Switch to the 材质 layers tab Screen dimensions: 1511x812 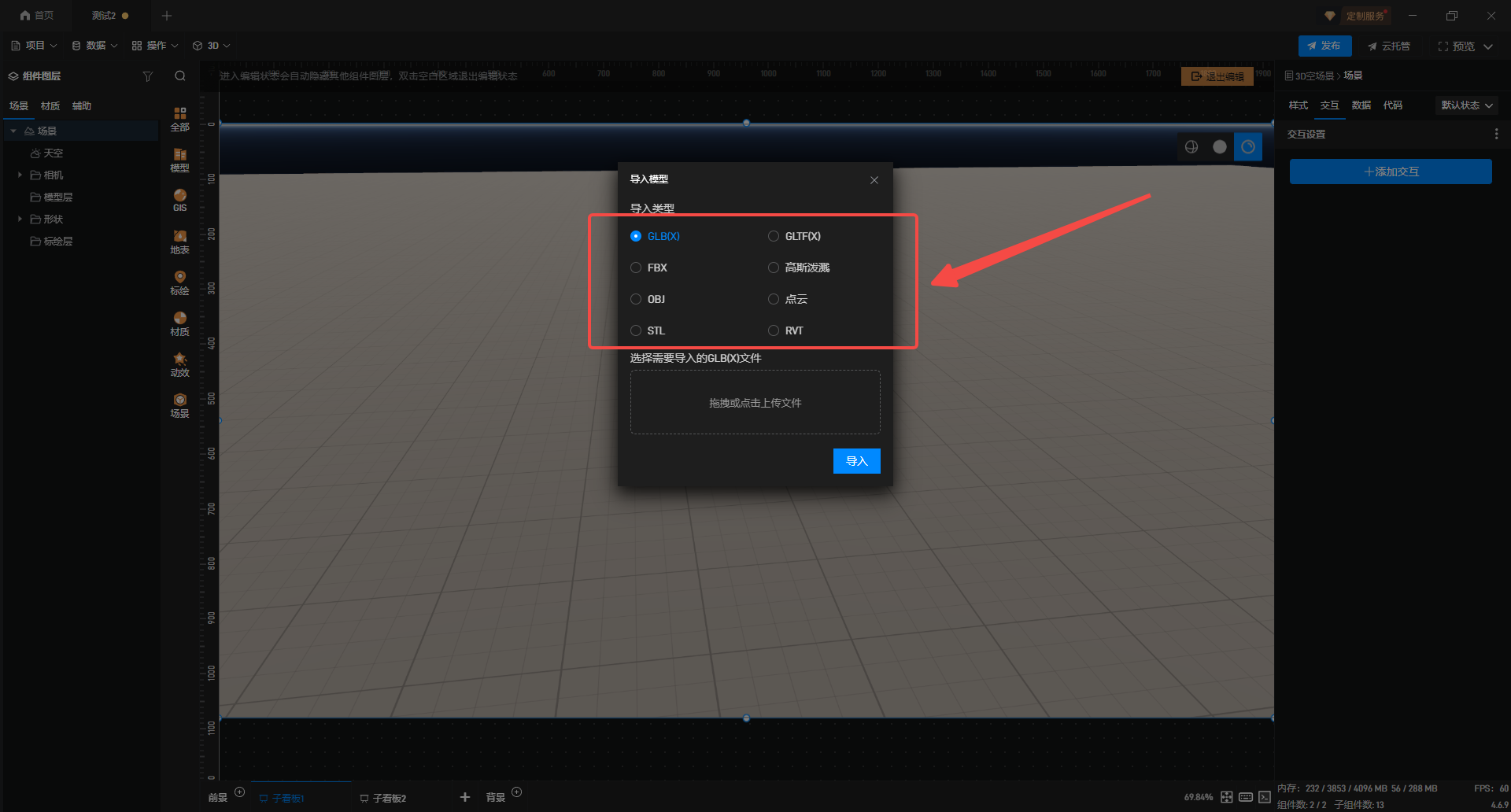[50, 106]
